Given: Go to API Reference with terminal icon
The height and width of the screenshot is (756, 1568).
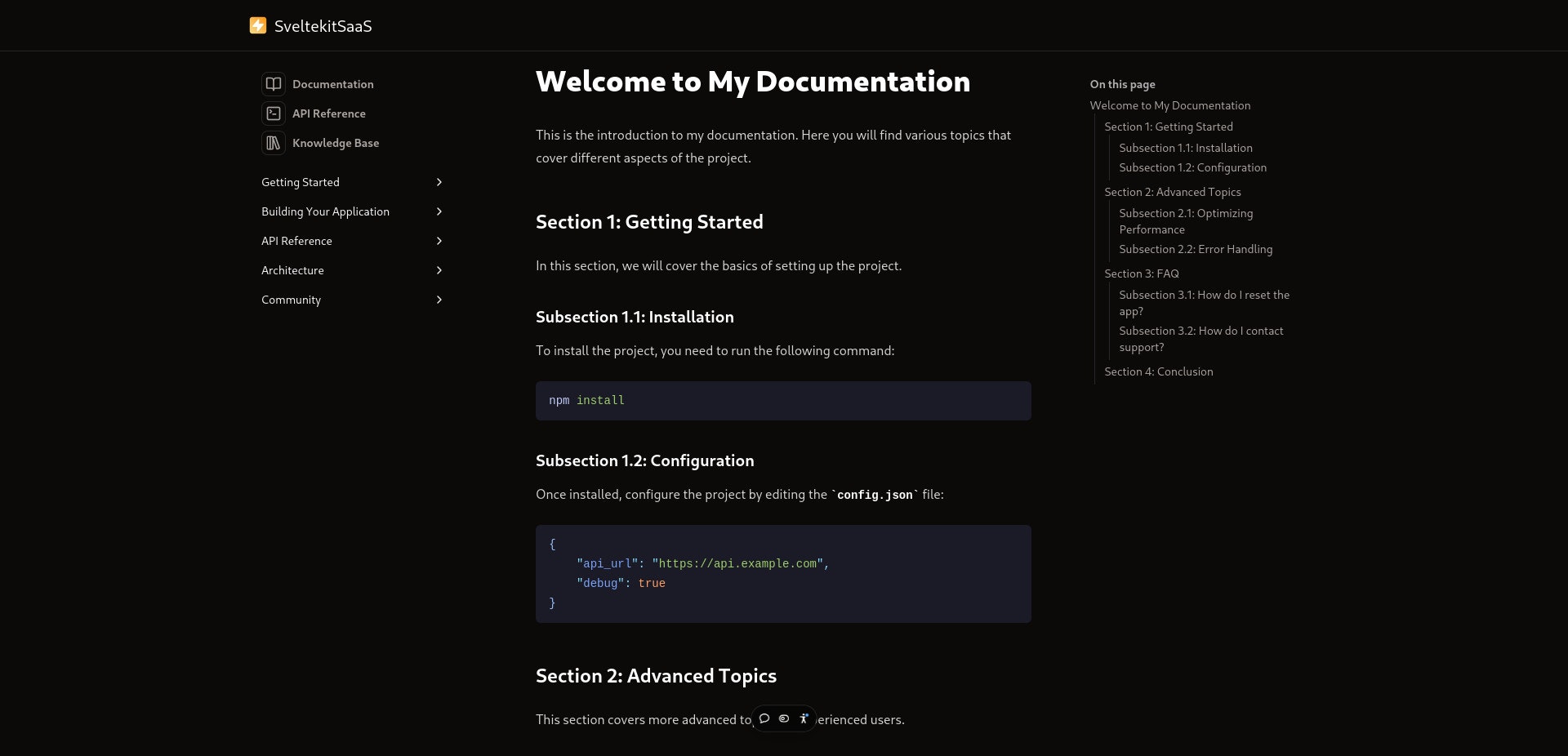Looking at the screenshot, I should point(329,113).
